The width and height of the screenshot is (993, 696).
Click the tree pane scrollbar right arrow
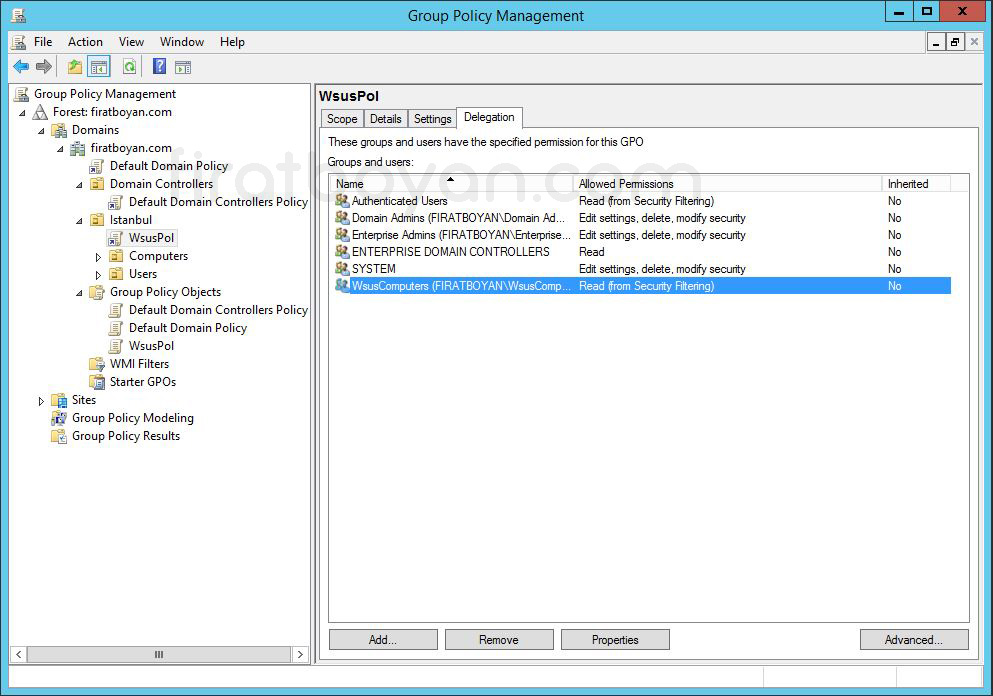(x=300, y=654)
